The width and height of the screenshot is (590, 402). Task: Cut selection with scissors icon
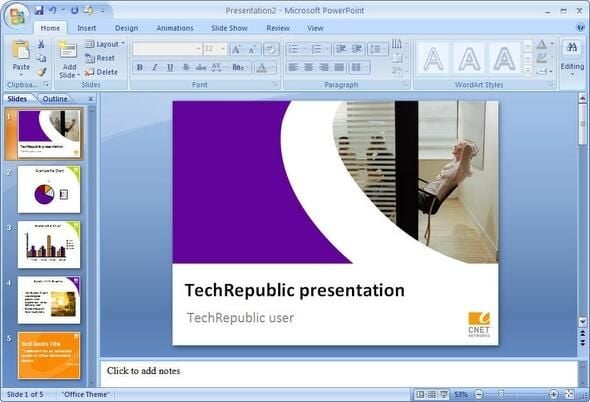tap(41, 44)
